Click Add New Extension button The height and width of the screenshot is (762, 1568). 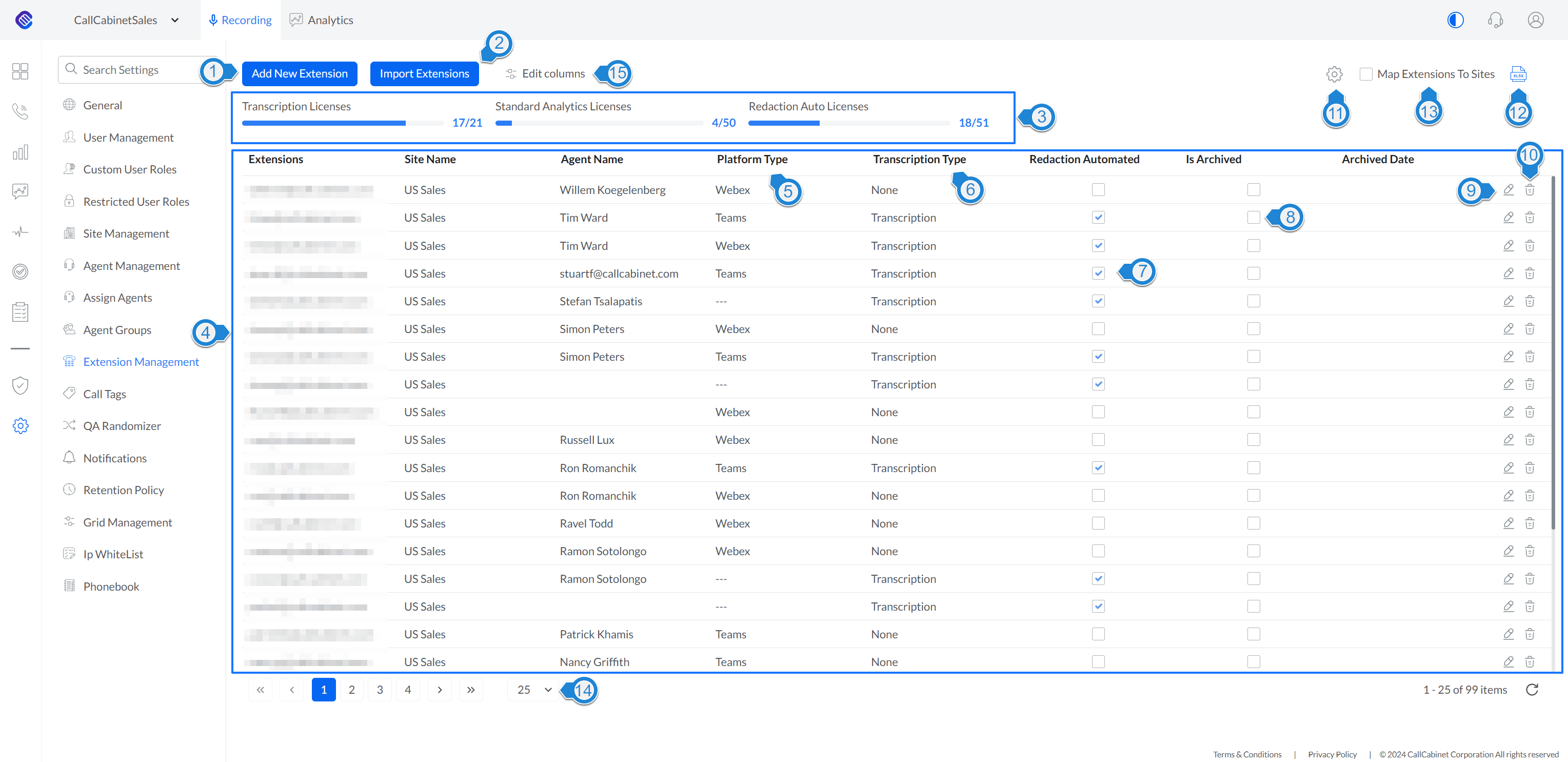pyautogui.click(x=300, y=74)
